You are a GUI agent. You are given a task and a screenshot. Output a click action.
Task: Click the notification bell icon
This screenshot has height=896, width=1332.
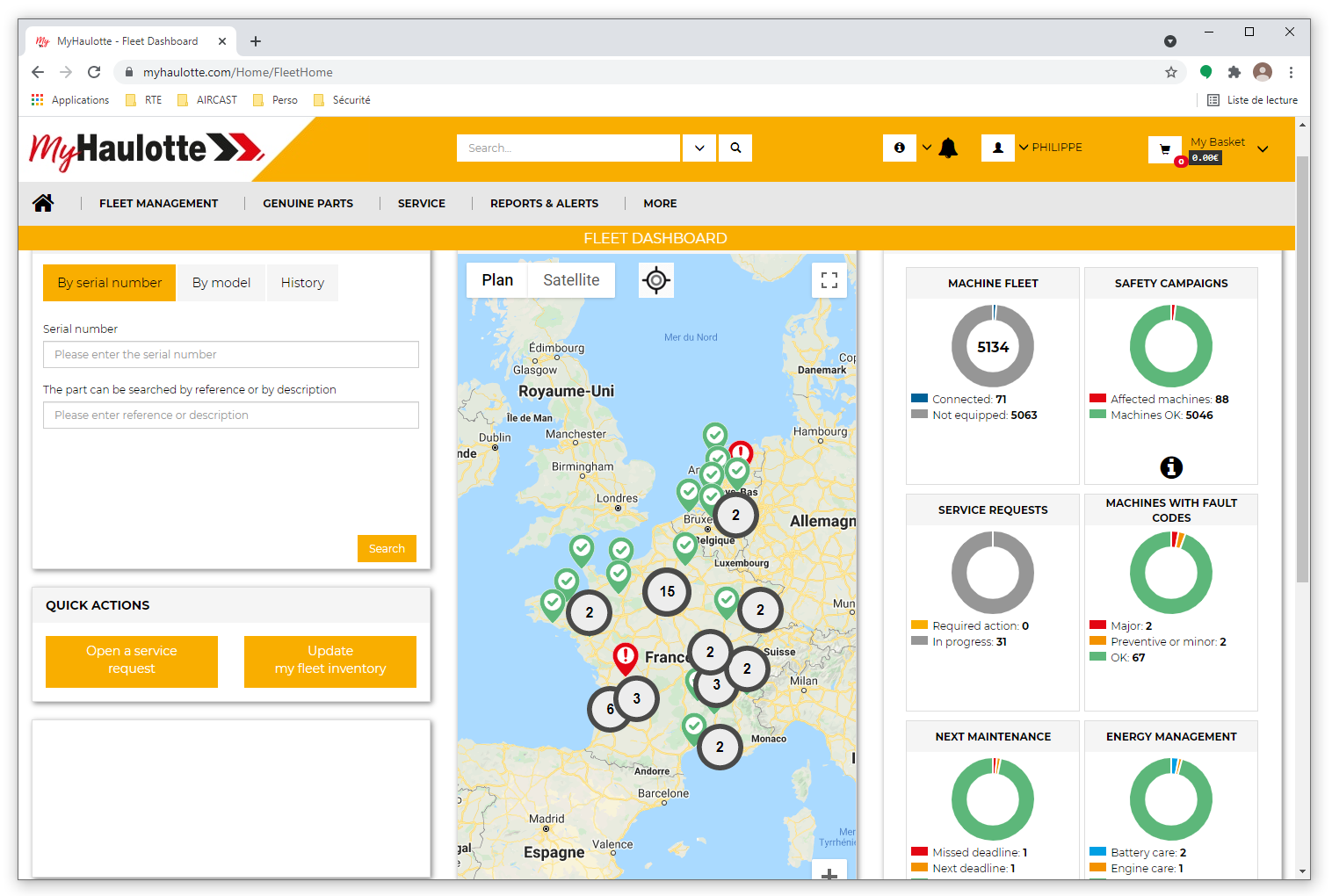coord(948,148)
